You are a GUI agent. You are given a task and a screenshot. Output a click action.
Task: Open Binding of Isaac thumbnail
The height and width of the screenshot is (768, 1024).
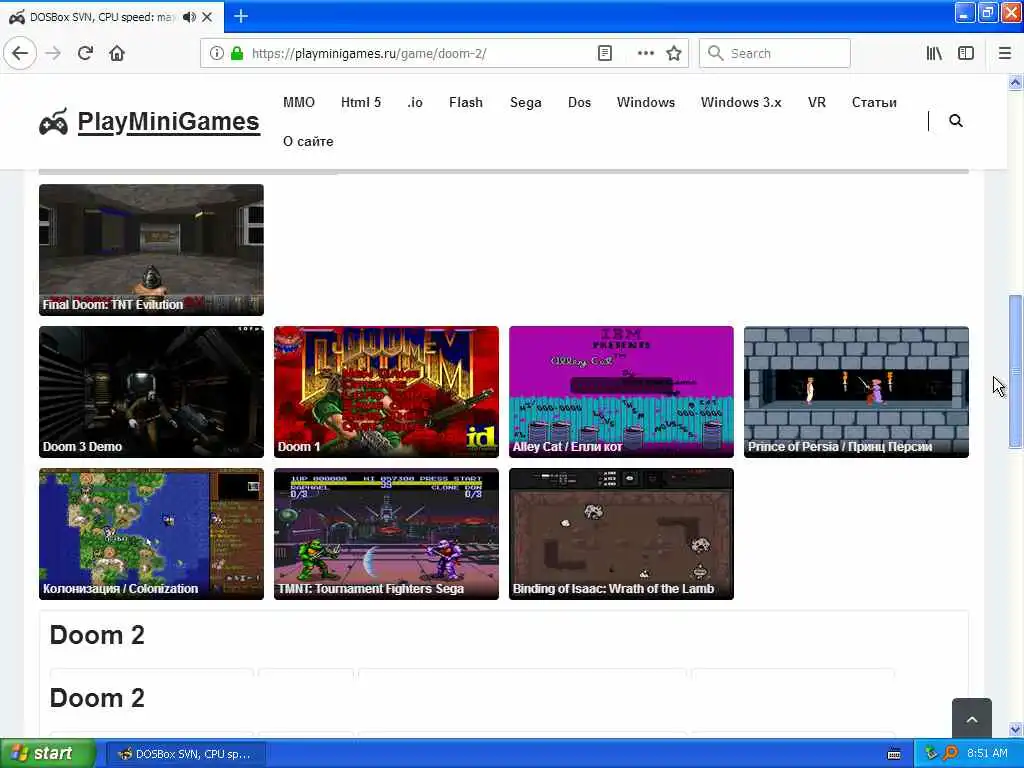pyautogui.click(x=622, y=534)
